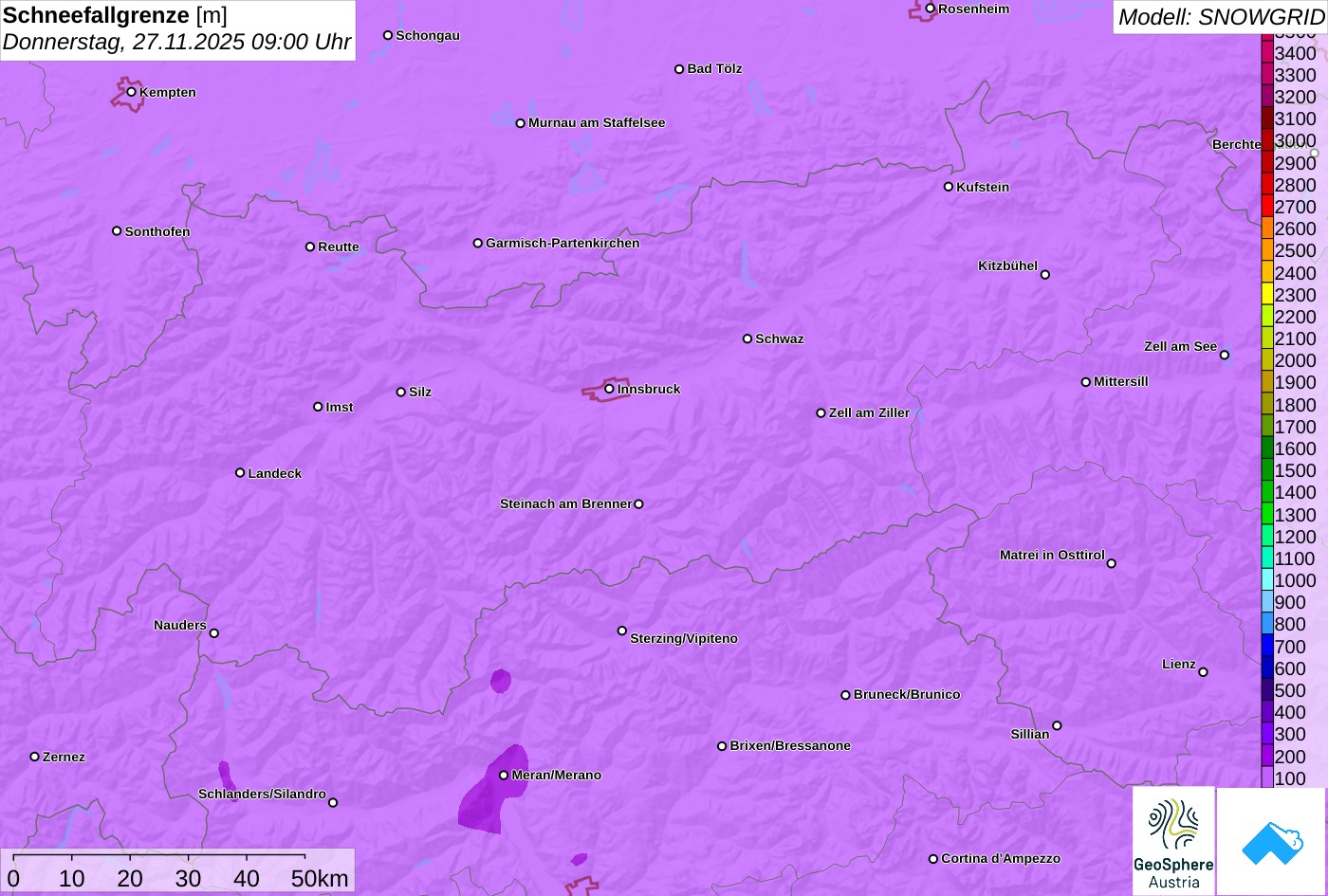This screenshot has width=1328, height=896.
Task: Click the Mittersill label
Action: (1121, 381)
